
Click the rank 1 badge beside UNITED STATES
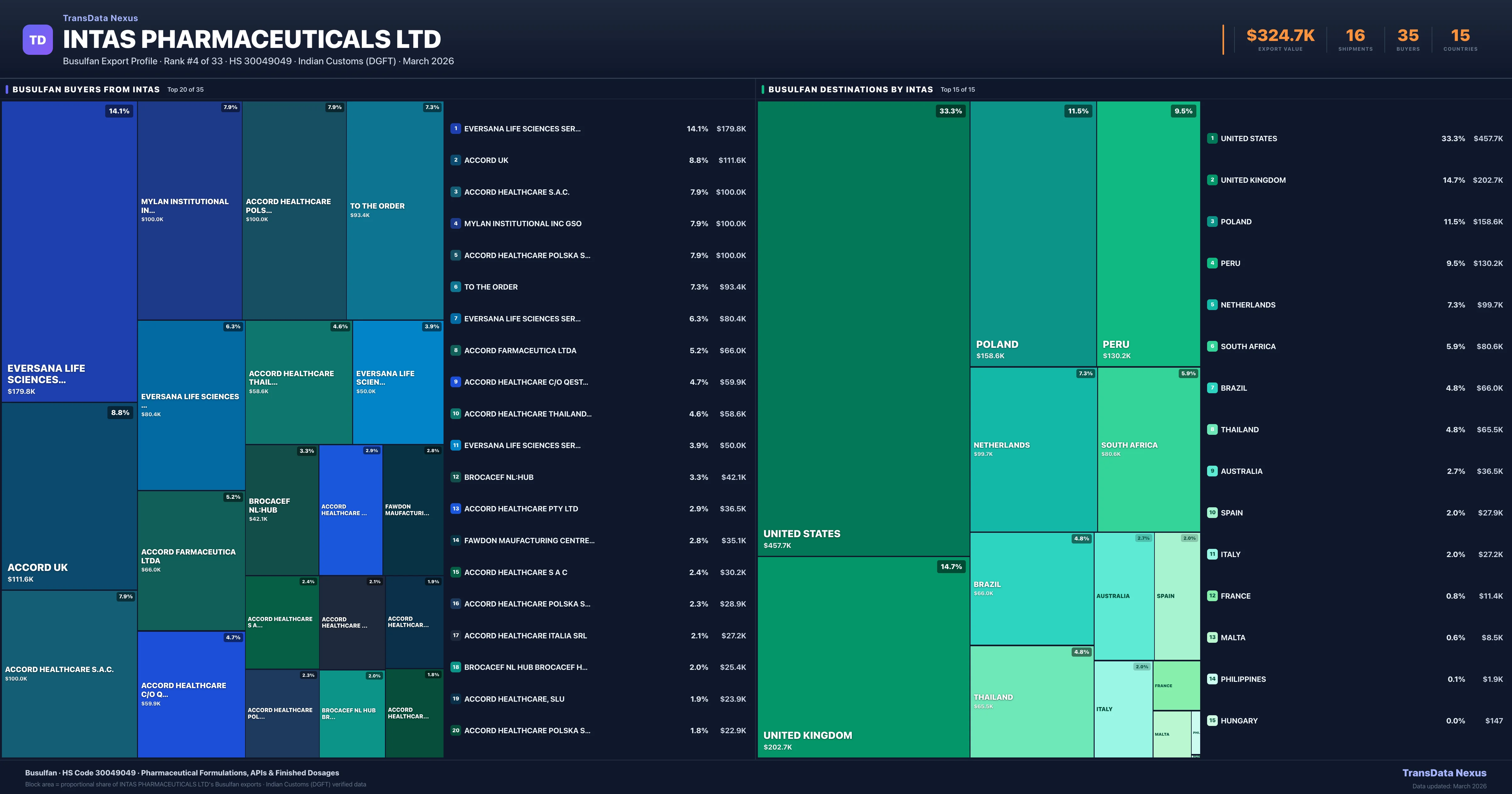(1212, 138)
